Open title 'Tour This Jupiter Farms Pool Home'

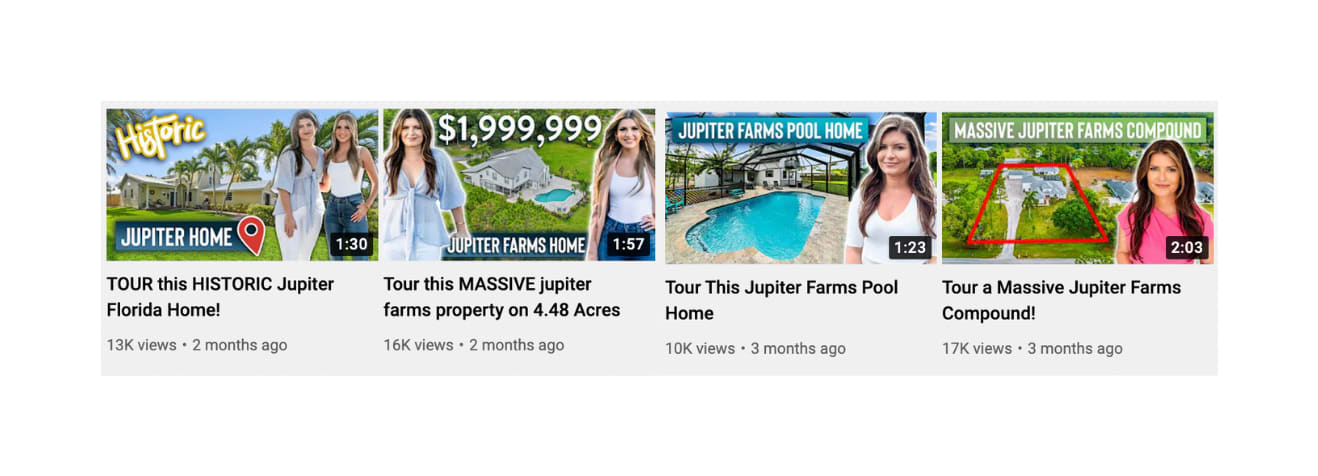(782, 300)
